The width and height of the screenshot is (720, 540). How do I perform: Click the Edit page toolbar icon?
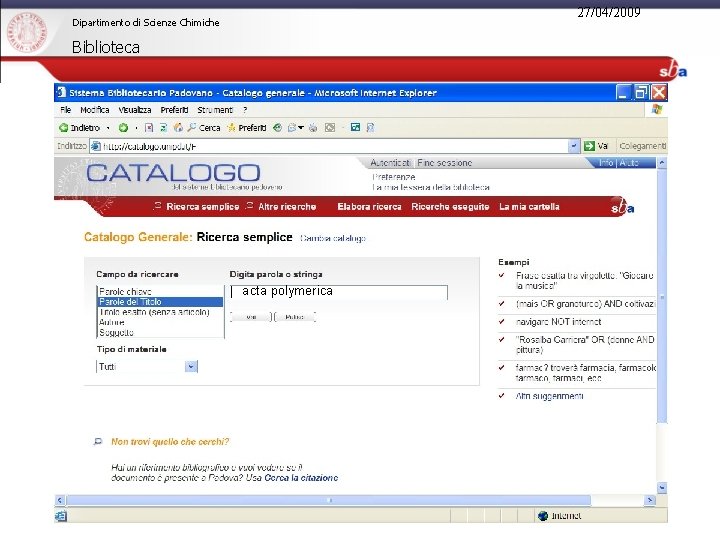pos(330,128)
